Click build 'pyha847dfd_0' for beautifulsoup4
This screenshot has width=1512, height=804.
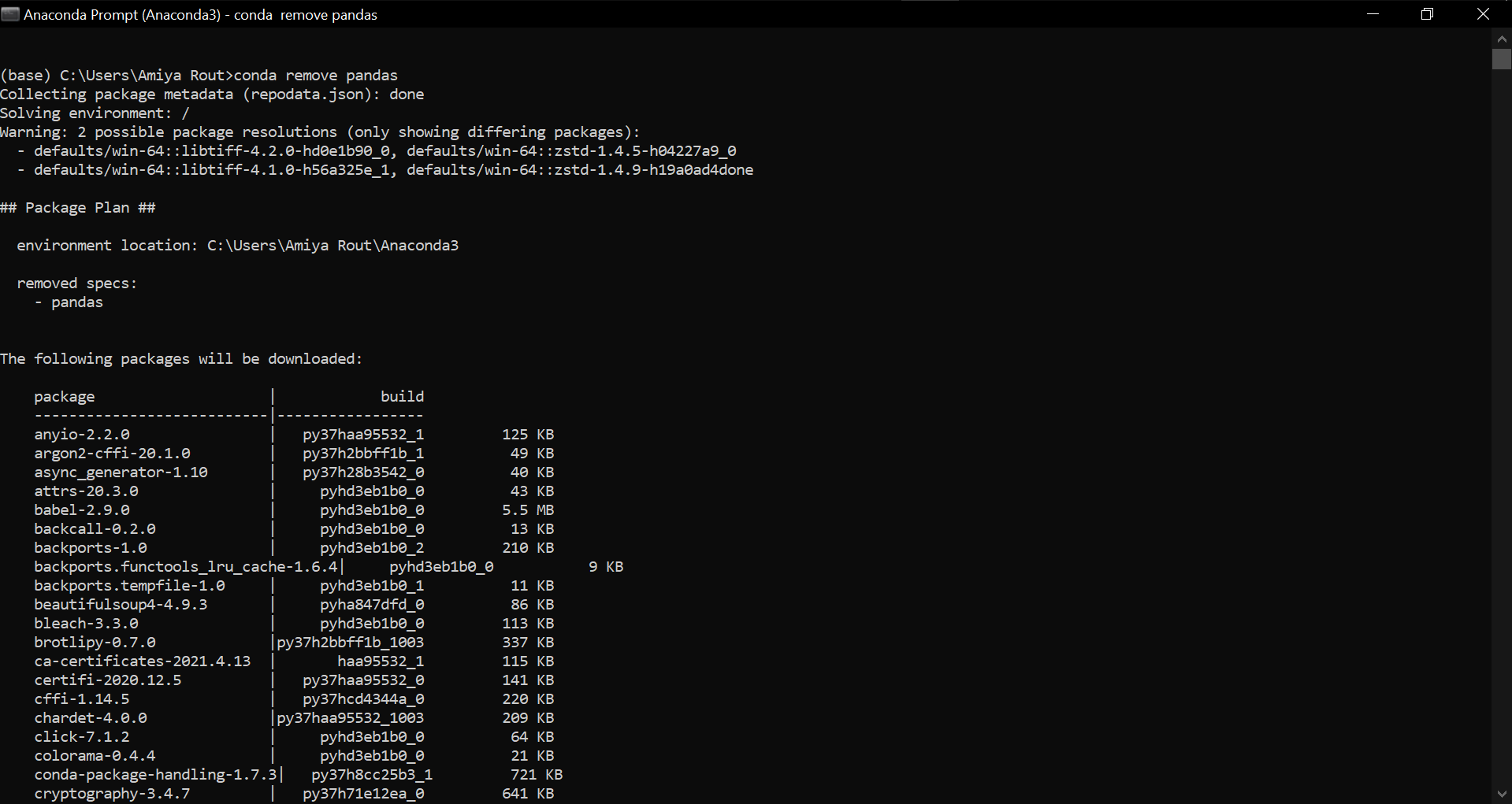(372, 605)
